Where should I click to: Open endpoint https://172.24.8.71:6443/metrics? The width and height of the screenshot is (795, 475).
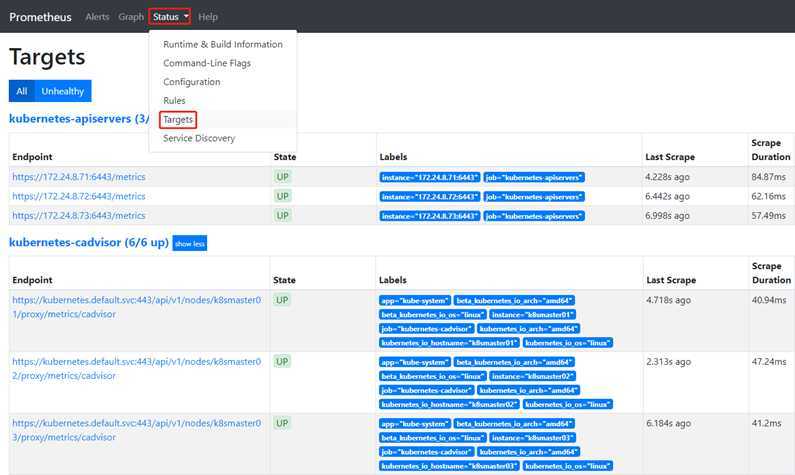78,177
